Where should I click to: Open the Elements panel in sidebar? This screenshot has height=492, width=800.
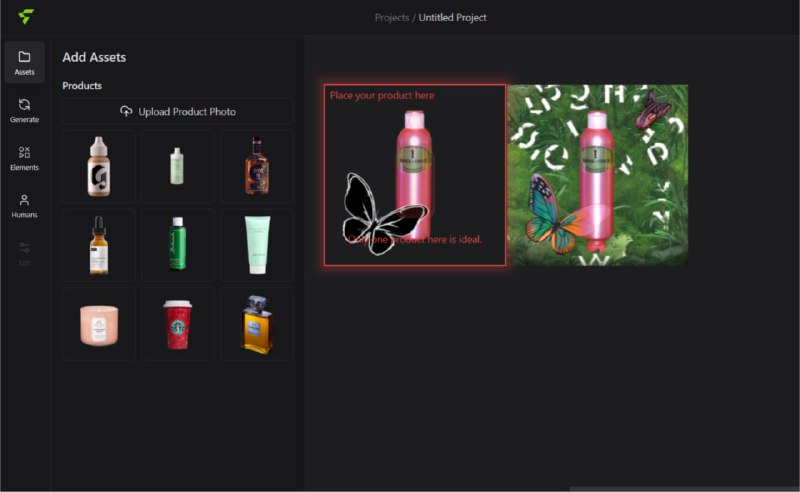[24, 158]
